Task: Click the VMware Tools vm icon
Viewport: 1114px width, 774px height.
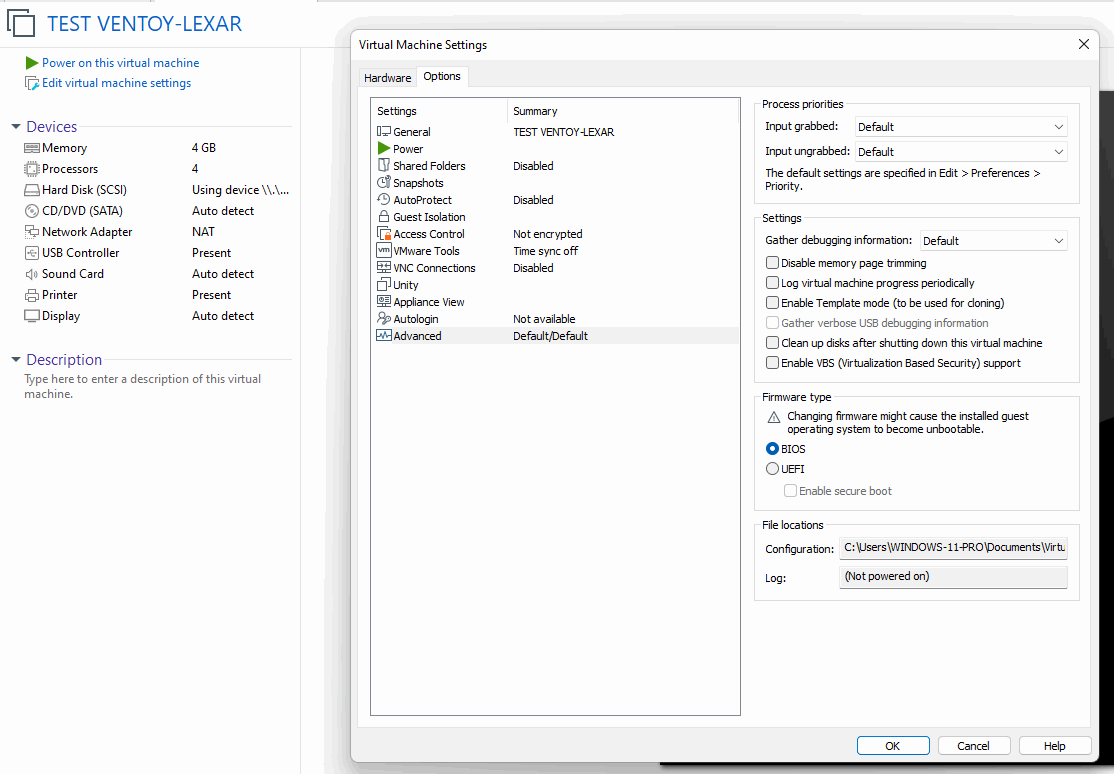Action: click(384, 251)
